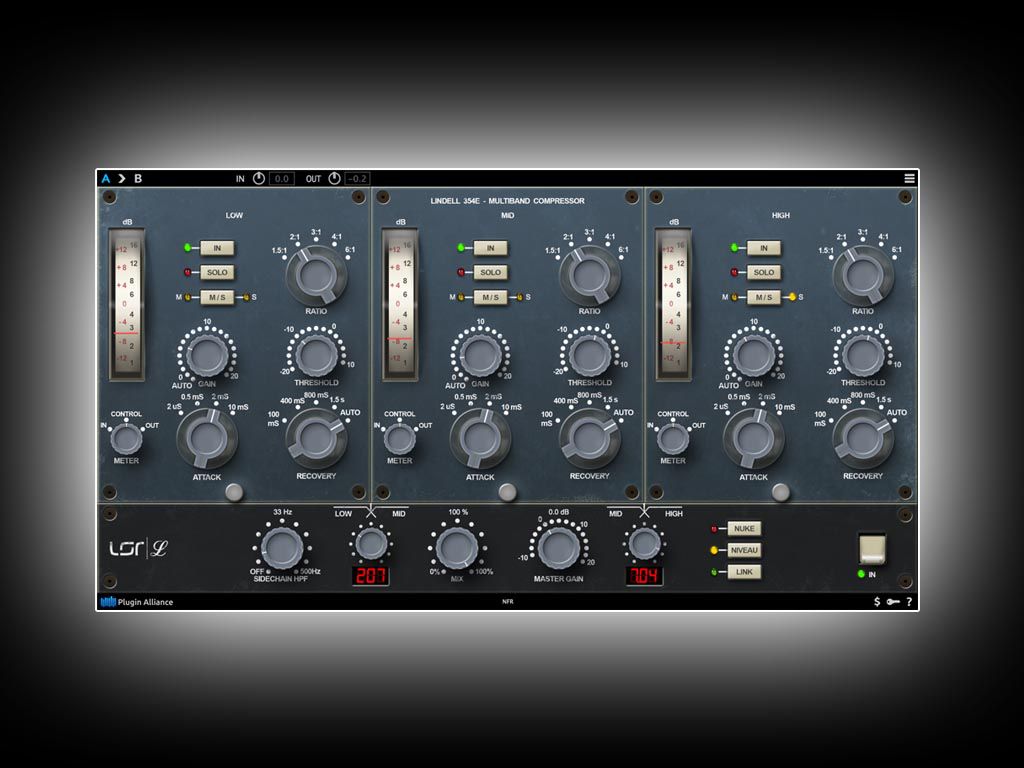Screen dimensions: 1024x768
Task: Click the silver round button under MID band
Action: pyautogui.click(x=507, y=492)
